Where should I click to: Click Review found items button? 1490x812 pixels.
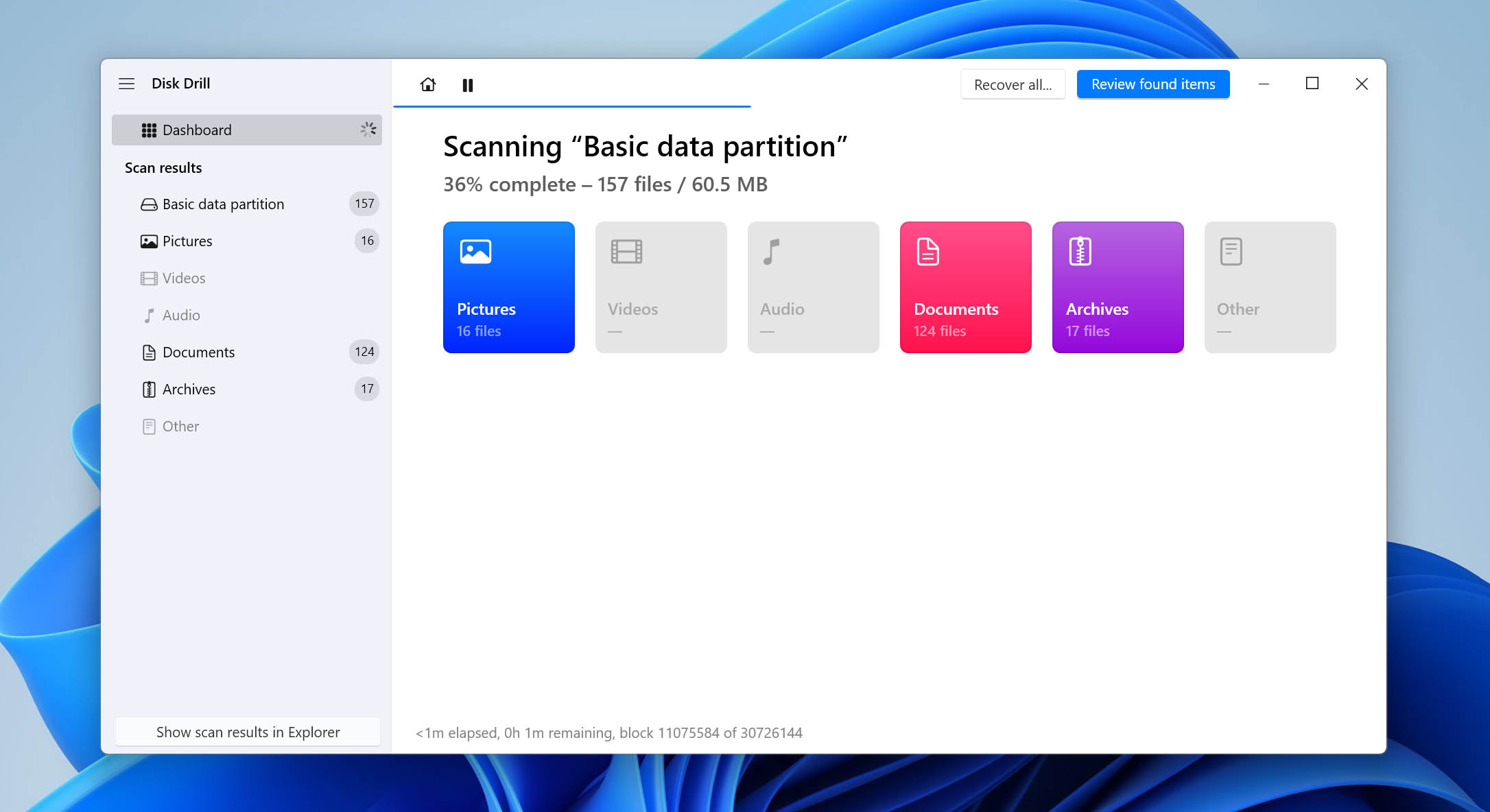[x=1153, y=84]
